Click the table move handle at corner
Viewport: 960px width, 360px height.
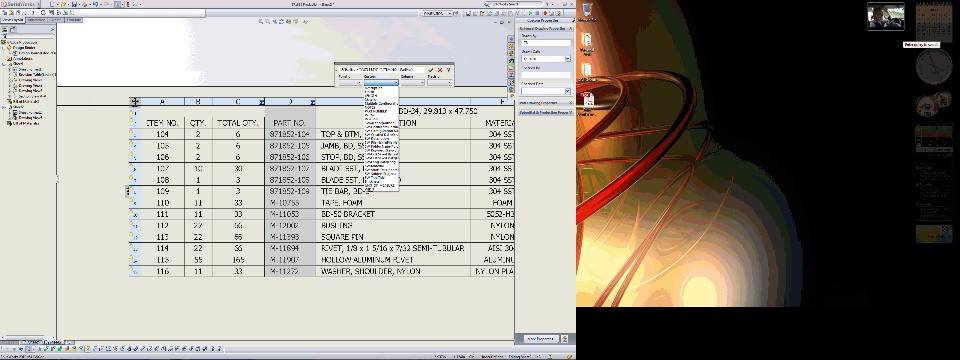tap(135, 102)
